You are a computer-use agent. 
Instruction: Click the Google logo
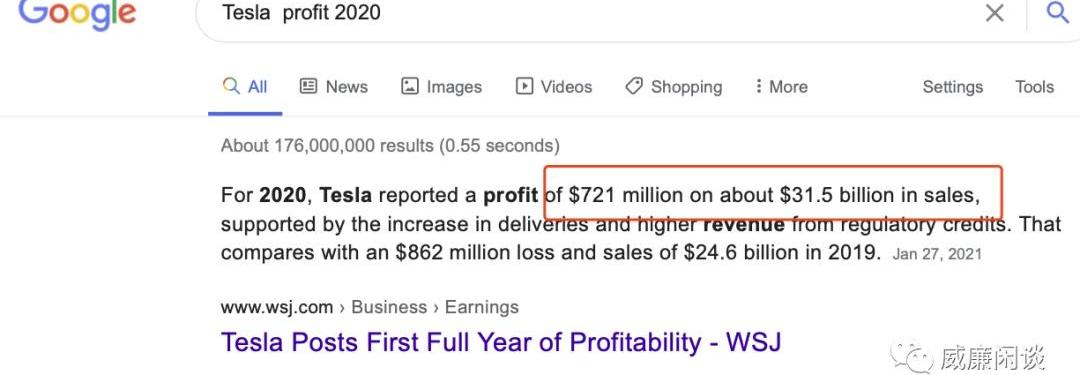tap(77, 14)
